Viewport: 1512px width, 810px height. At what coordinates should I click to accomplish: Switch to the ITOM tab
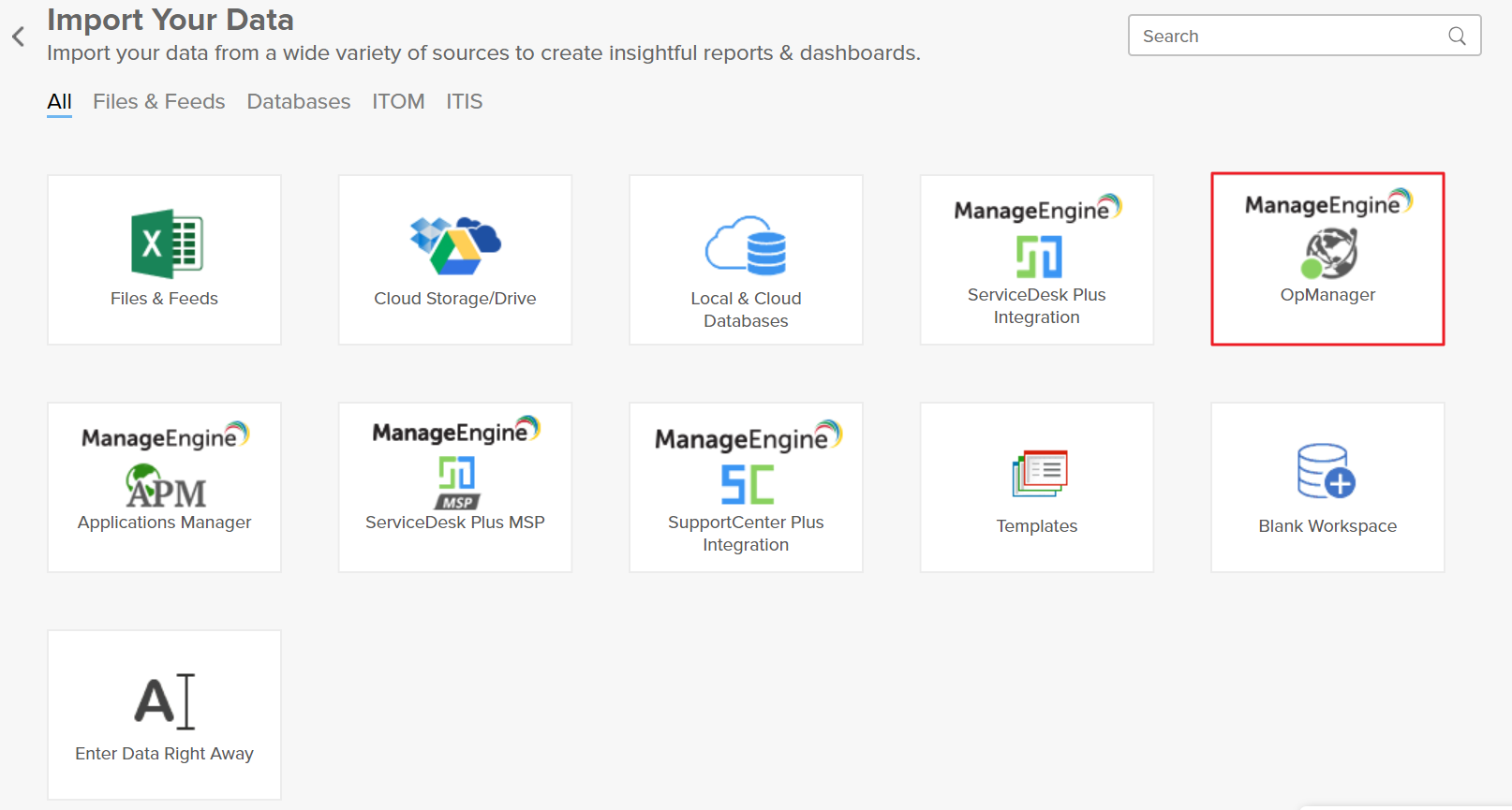click(x=398, y=101)
